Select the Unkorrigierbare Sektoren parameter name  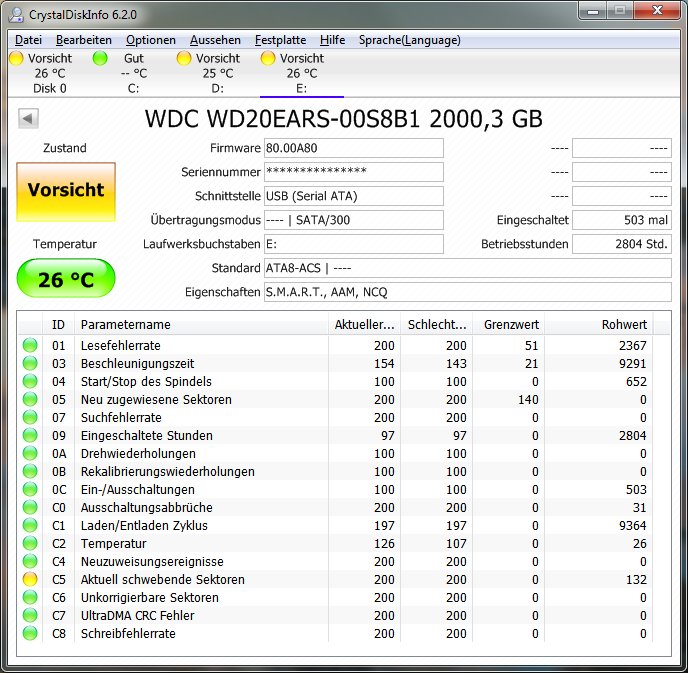click(149, 598)
